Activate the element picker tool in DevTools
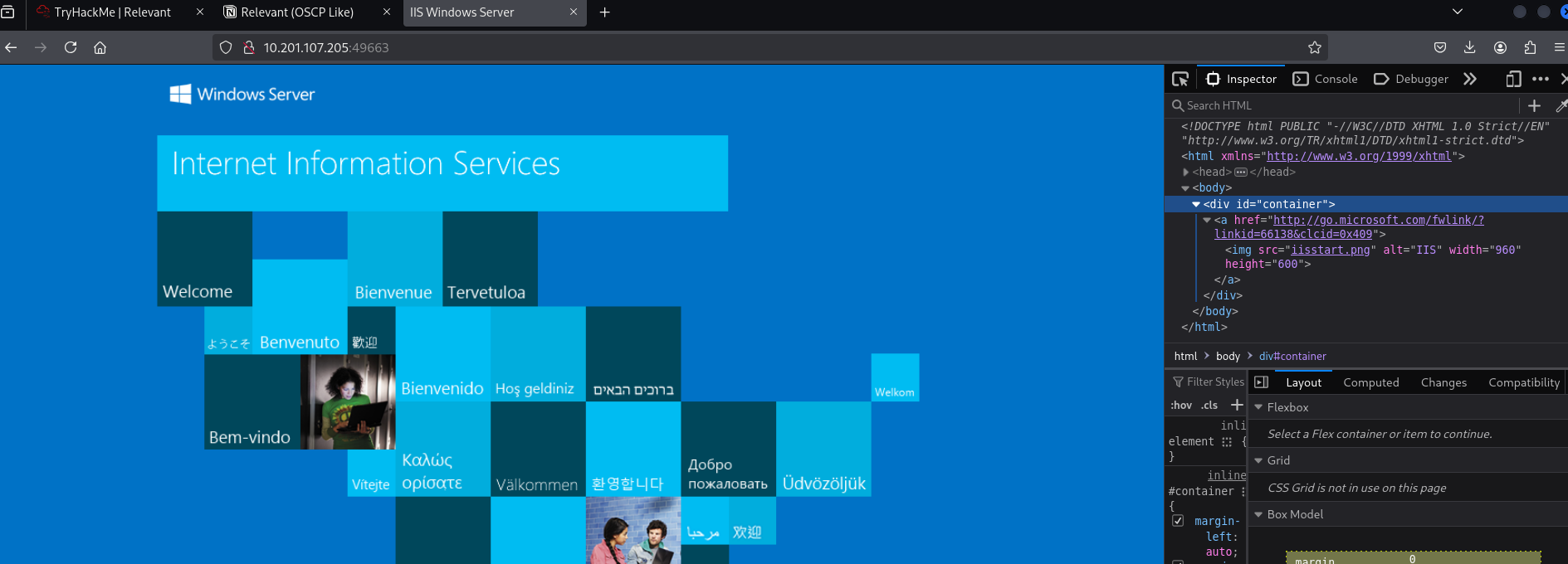 tap(1180, 79)
